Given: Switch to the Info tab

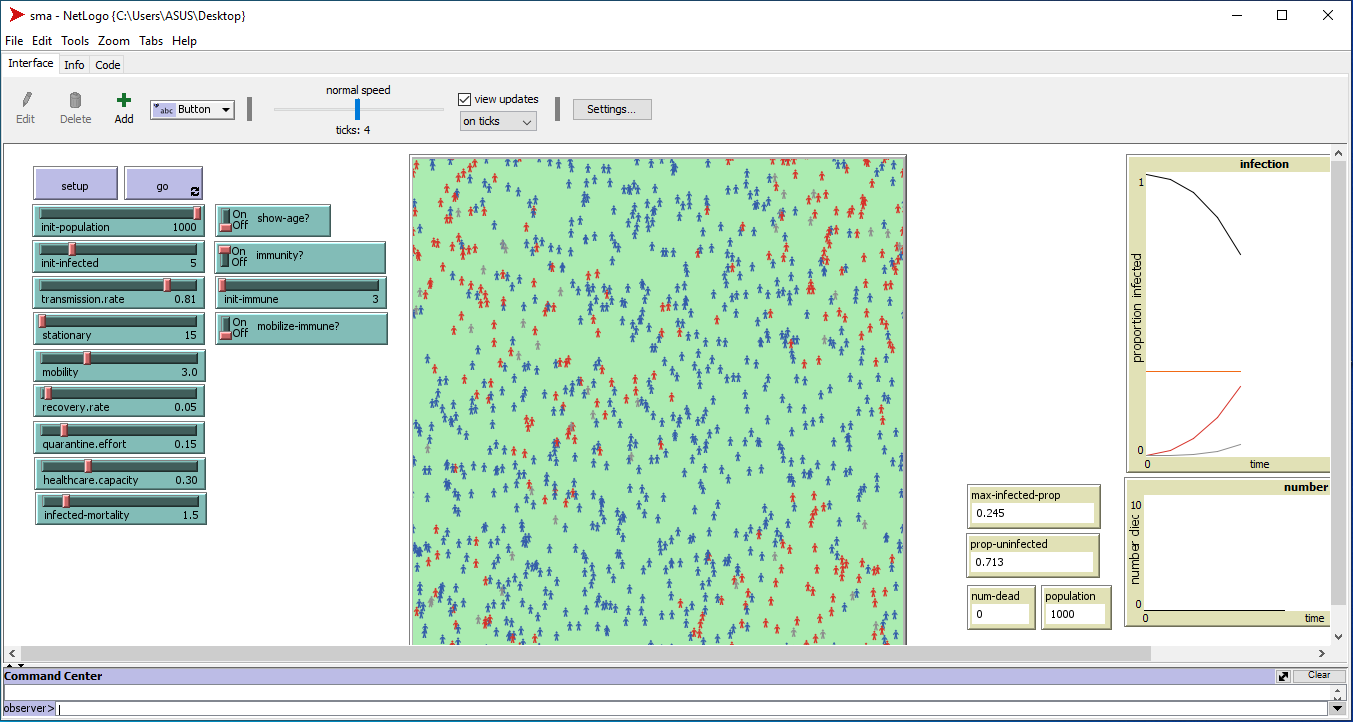Looking at the screenshot, I should tap(74, 65).
